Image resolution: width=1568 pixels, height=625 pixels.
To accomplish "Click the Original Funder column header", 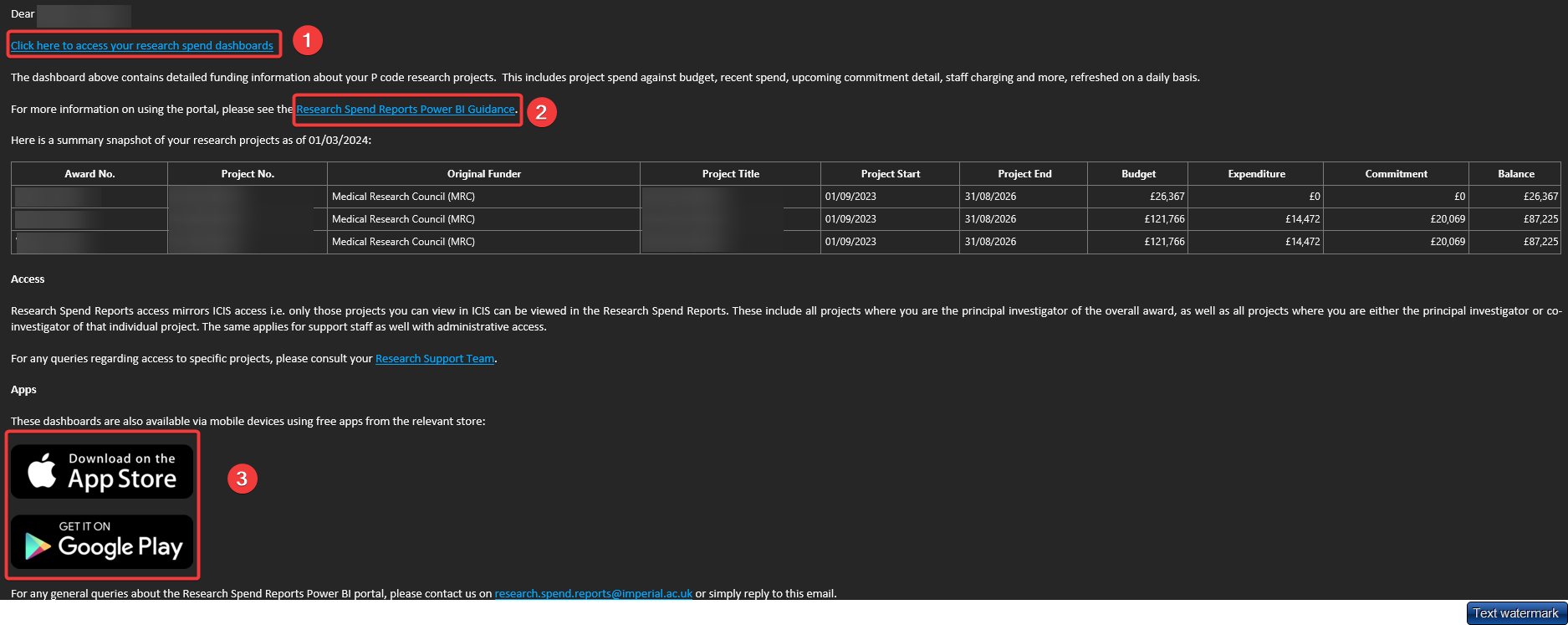I will tap(483, 174).
